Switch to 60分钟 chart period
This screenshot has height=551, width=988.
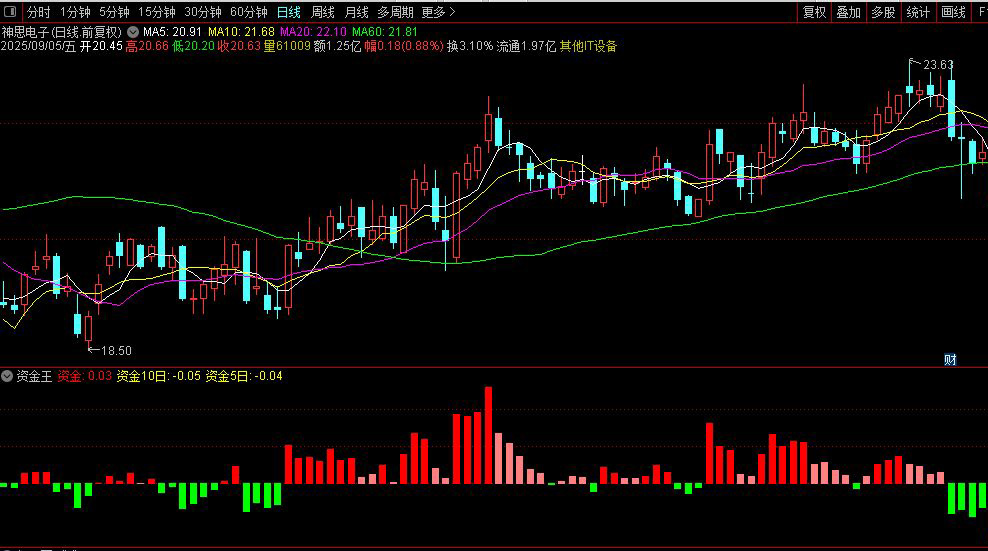248,12
